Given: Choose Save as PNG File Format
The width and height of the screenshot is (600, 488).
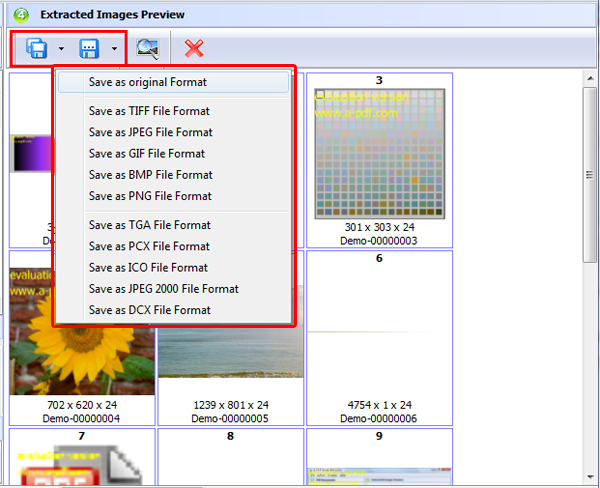Looking at the screenshot, I should coord(173,196).
